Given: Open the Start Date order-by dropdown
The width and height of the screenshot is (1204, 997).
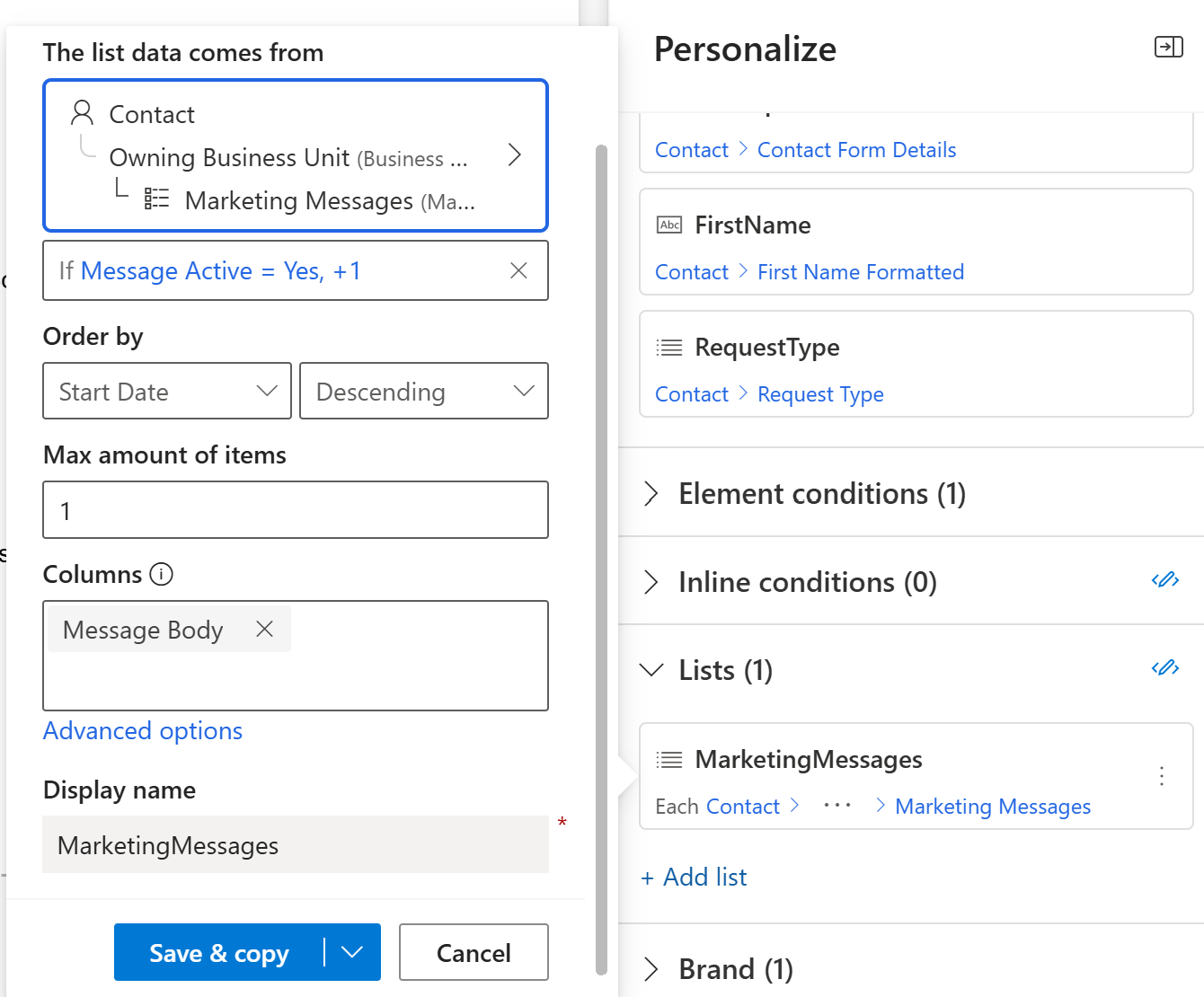Looking at the screenshot, I should tap(167, 391).
